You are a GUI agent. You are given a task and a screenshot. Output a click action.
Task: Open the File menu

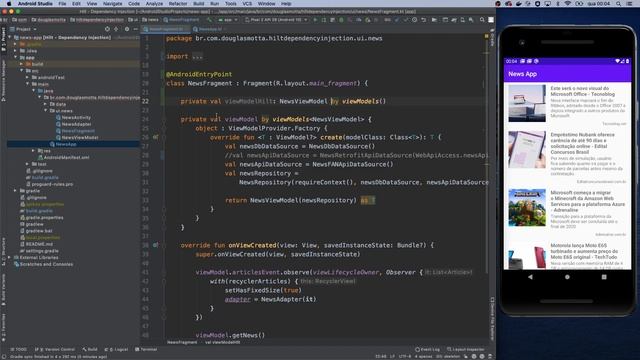coord(62,4)
